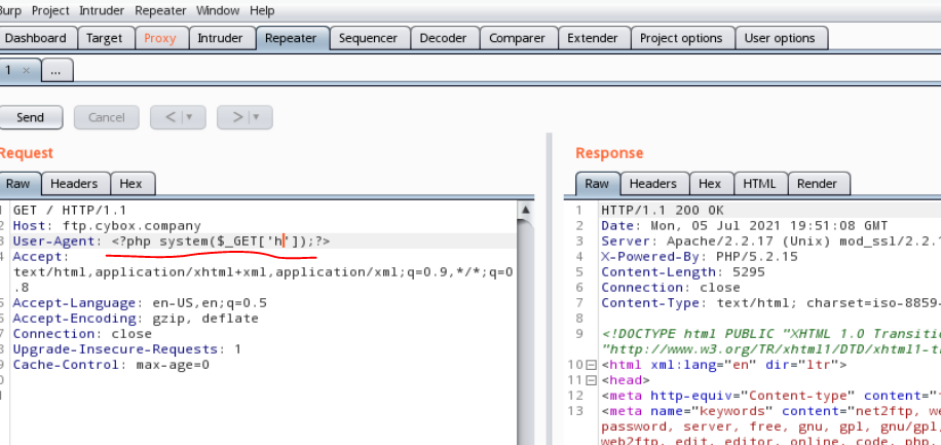941x445 pixels.
Task: Select the Request Hex tab
Action: point(131,184)
